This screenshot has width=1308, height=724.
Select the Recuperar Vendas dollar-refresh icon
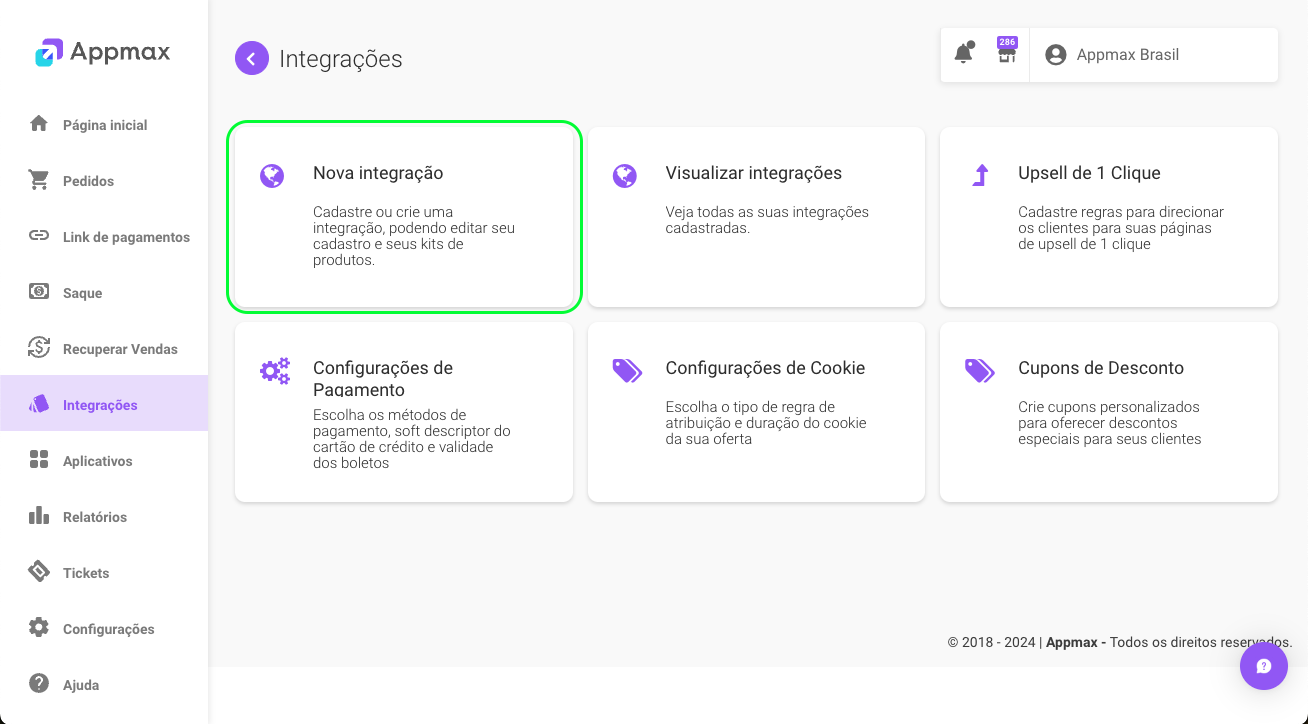coord(38,348)
